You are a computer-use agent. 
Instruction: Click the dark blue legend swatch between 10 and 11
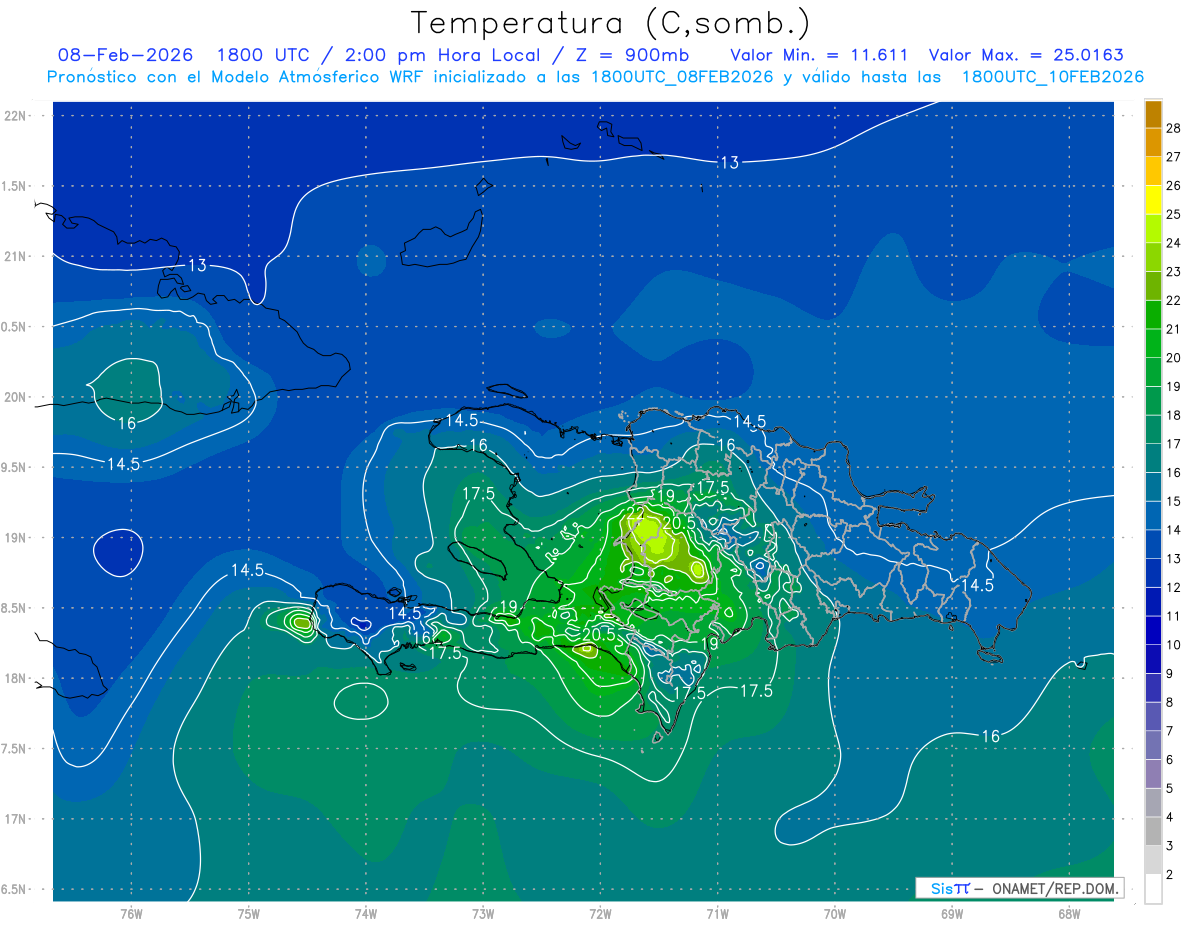pos(1153,631)
